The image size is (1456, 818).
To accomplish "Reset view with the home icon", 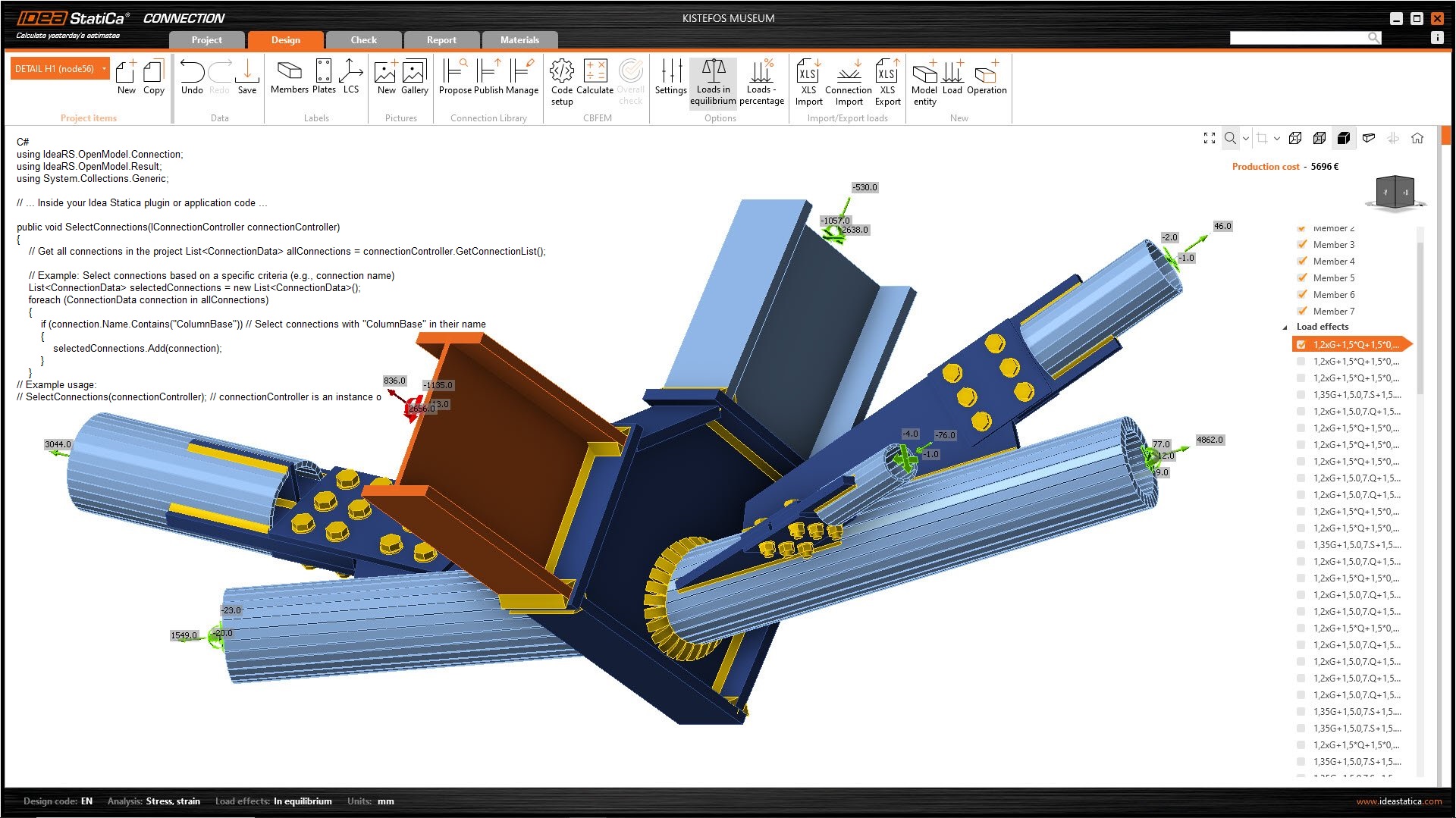I will (x=1417, y=138).
